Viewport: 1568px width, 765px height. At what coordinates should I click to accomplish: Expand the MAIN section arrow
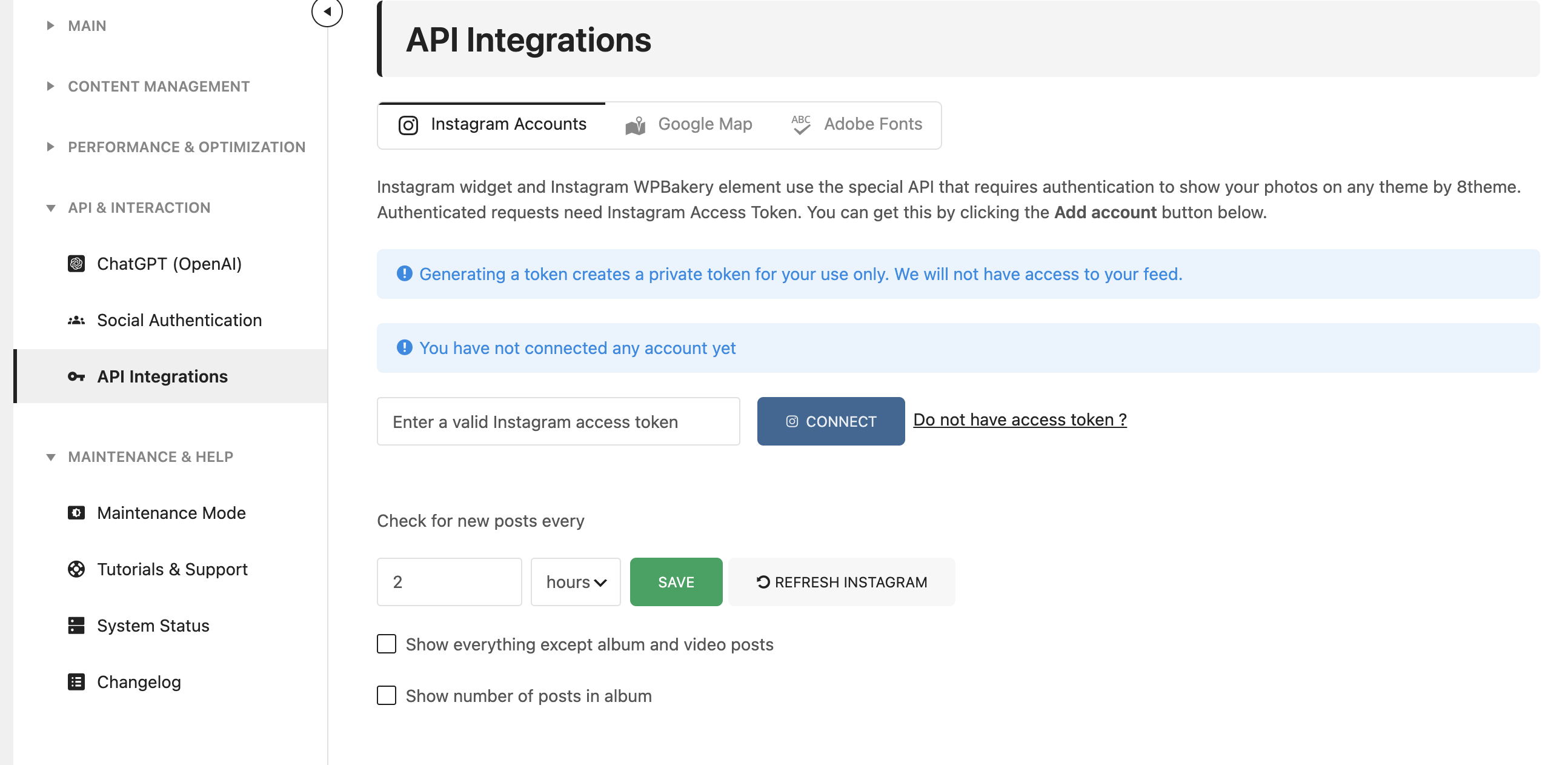[x=50, y=25]
